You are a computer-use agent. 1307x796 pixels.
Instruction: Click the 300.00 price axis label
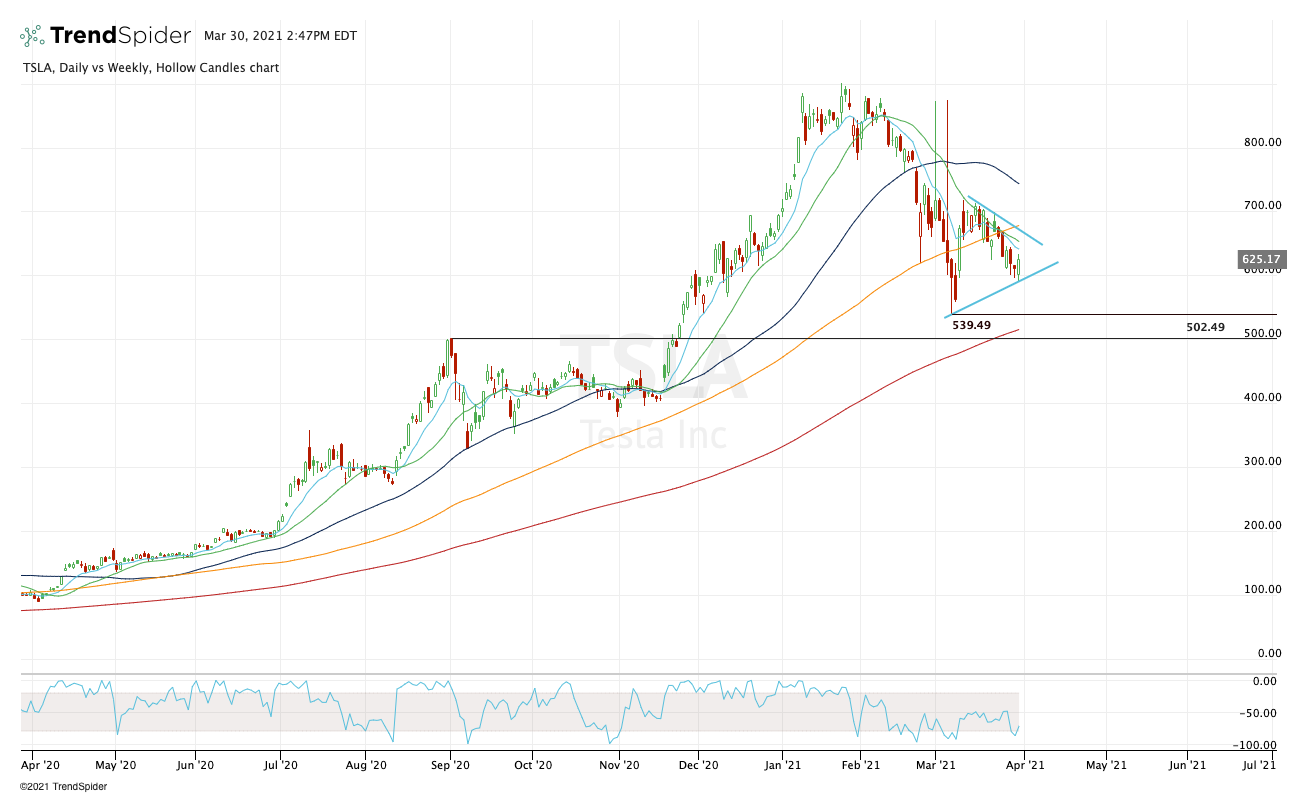(x=1263, y=462)
